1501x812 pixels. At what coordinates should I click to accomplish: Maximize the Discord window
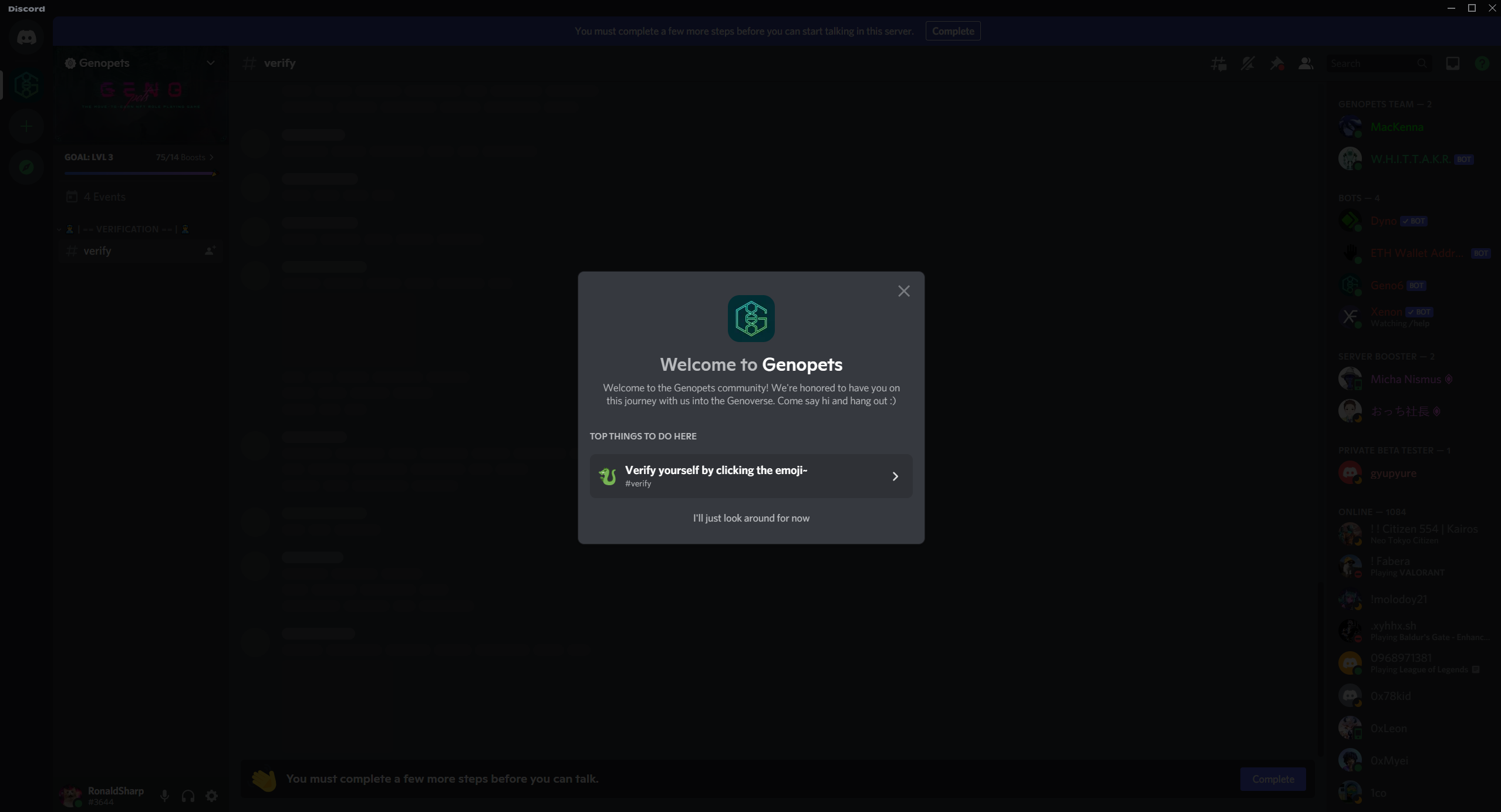[x=1472, y=8]
